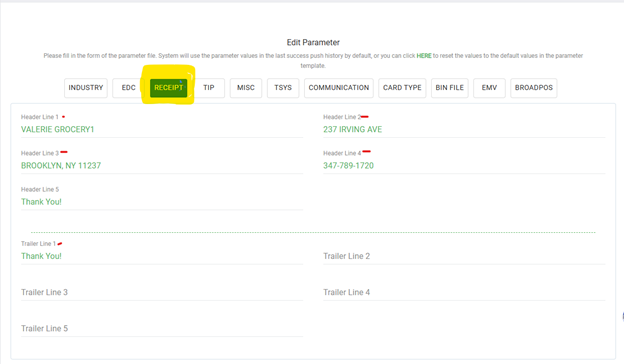Focus the empty Trailer Line 2 field
This screenshot has height=364, width=624.
point(464,256)
